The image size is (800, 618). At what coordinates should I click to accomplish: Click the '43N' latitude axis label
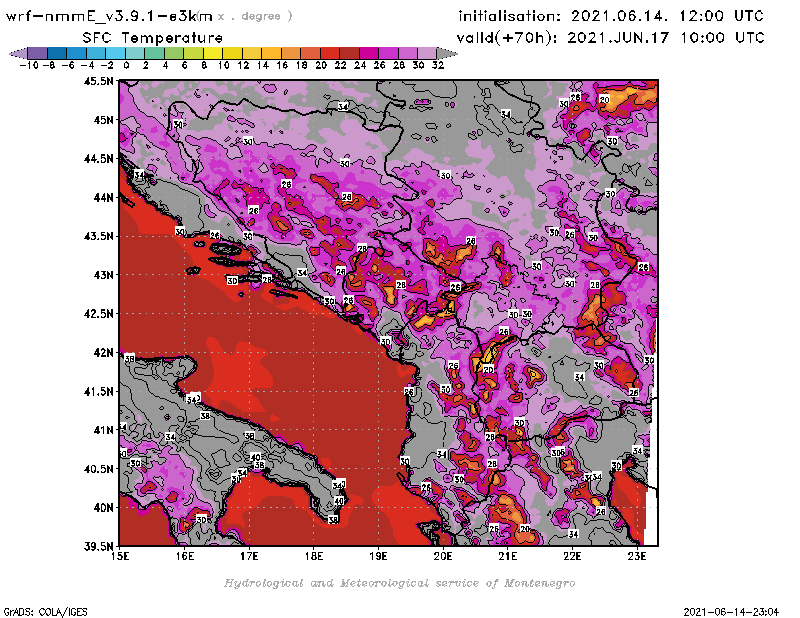coord(103,275)
